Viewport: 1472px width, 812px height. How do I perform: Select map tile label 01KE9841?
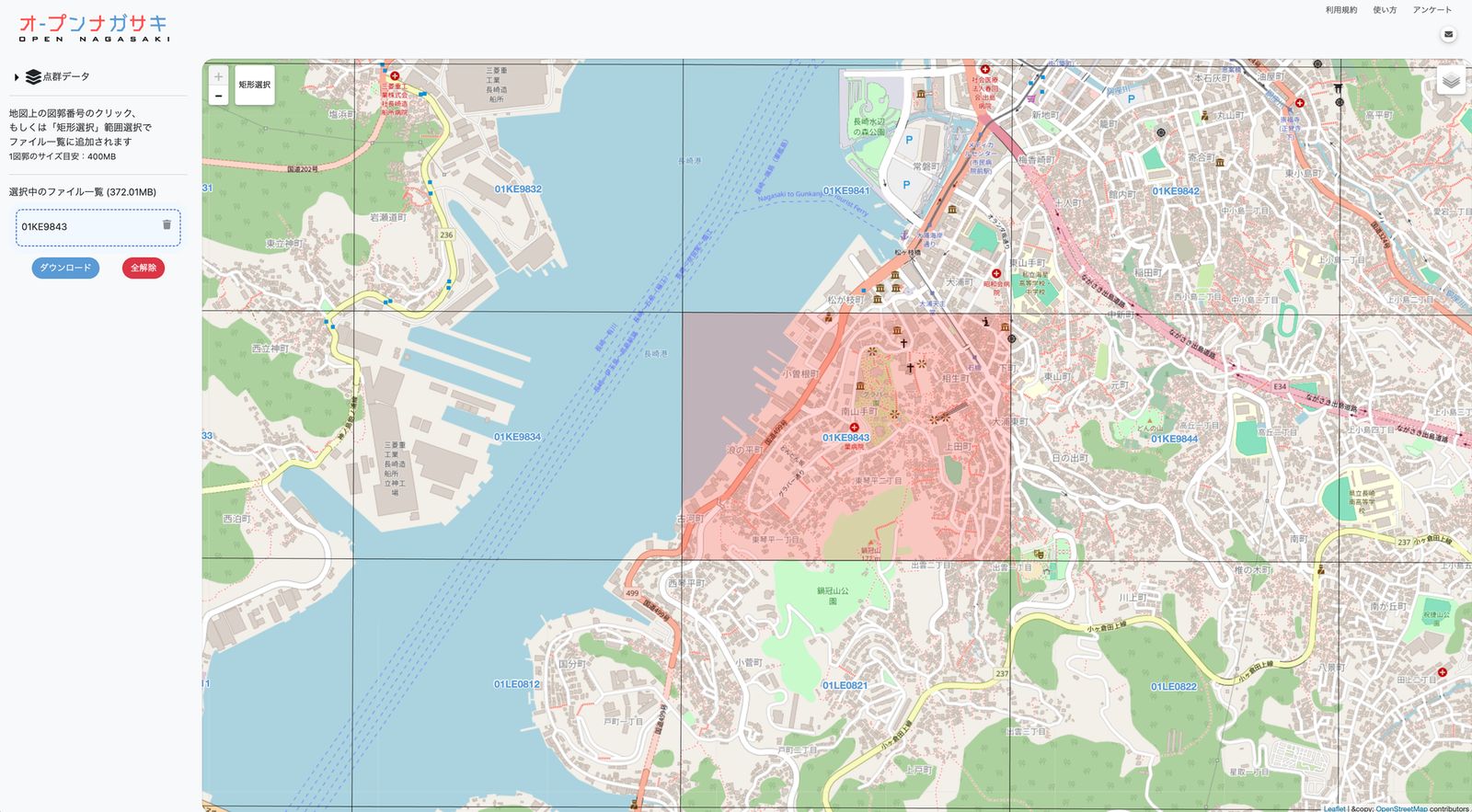click(846, 191)
